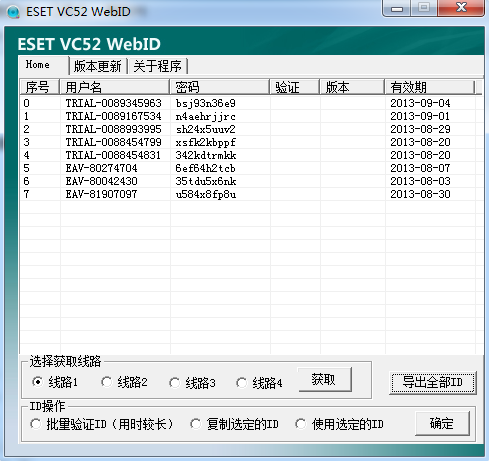This screenshot has width=489, height=461.
Task: Sort by the 密码 column header
Action: 220,87
